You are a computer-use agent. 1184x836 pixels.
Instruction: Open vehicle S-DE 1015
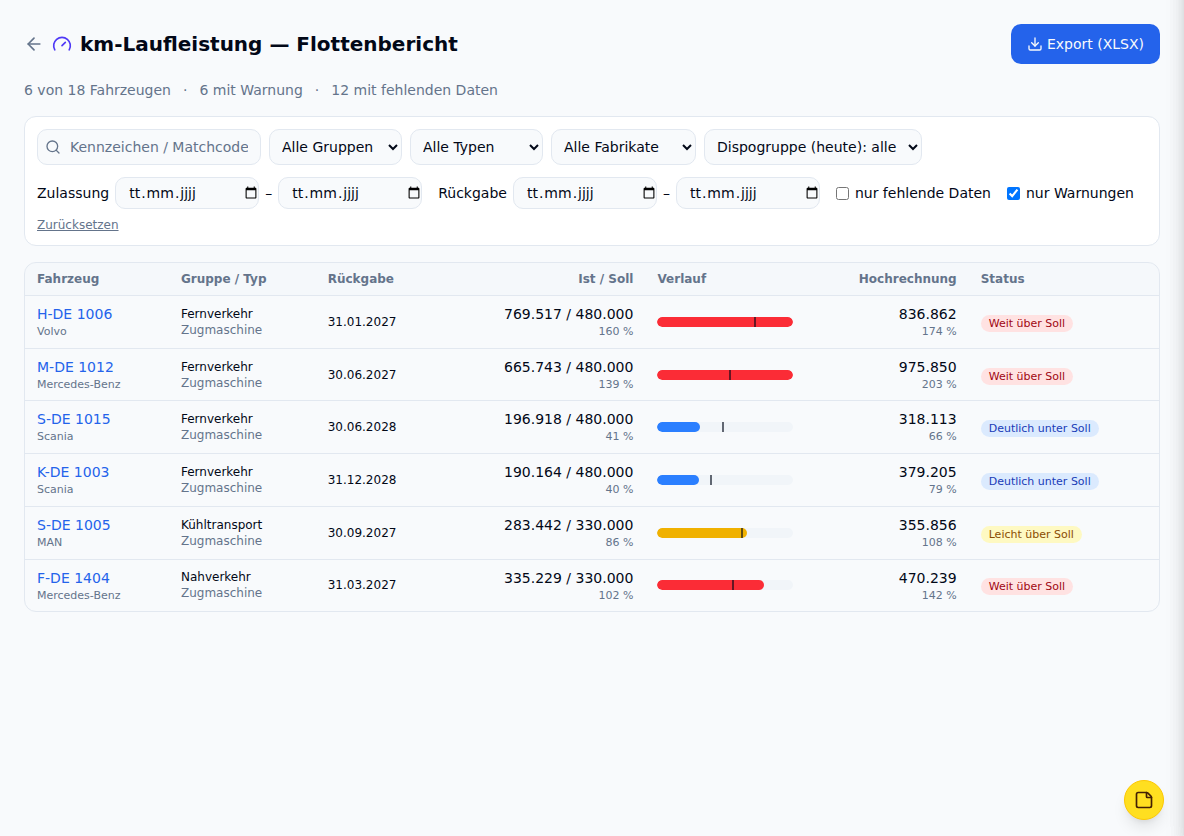(x=74, y=419)
